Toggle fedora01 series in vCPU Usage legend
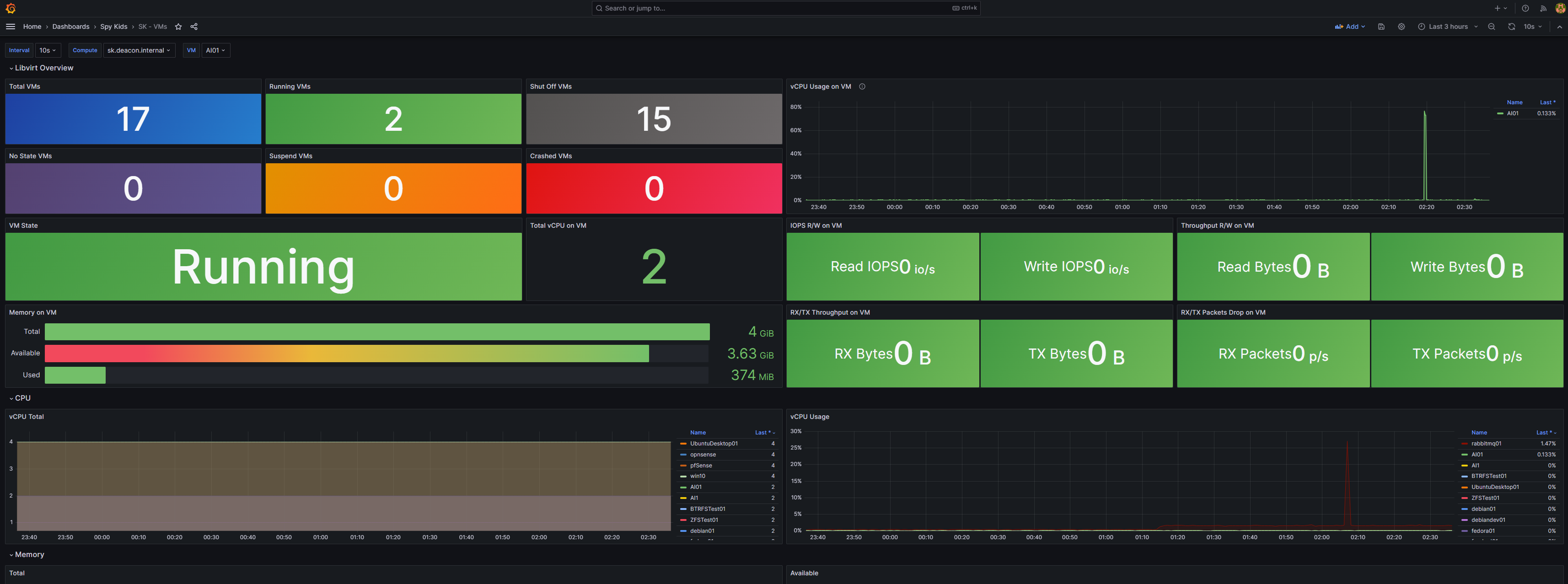This screenshot has height=584, width=1568. tap(1483, 530)
